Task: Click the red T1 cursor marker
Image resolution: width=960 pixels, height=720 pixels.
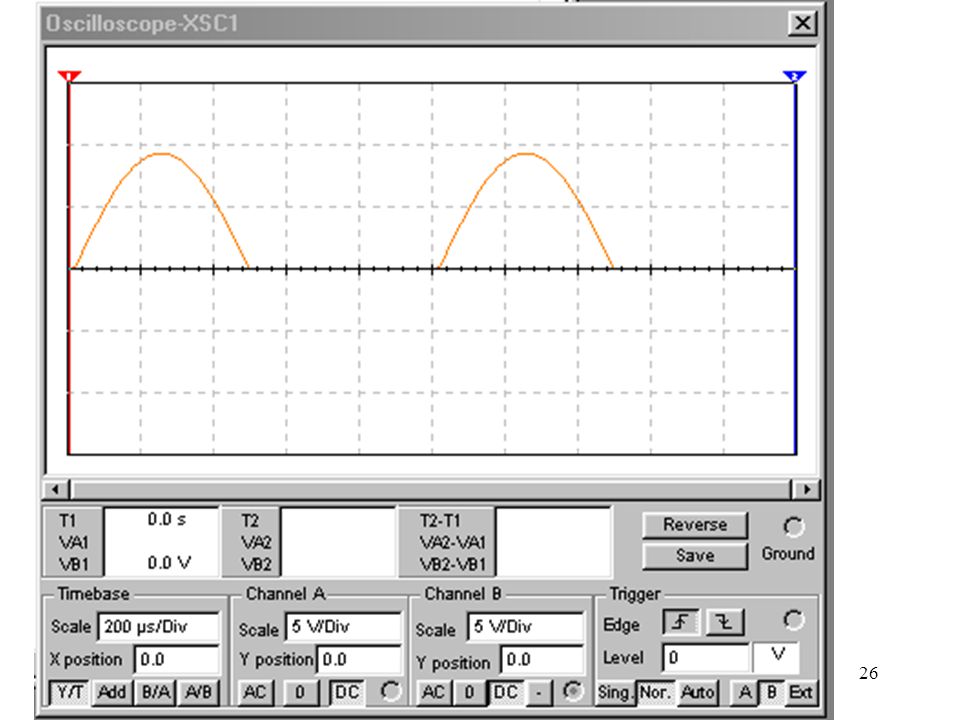Action: (69, 76)
